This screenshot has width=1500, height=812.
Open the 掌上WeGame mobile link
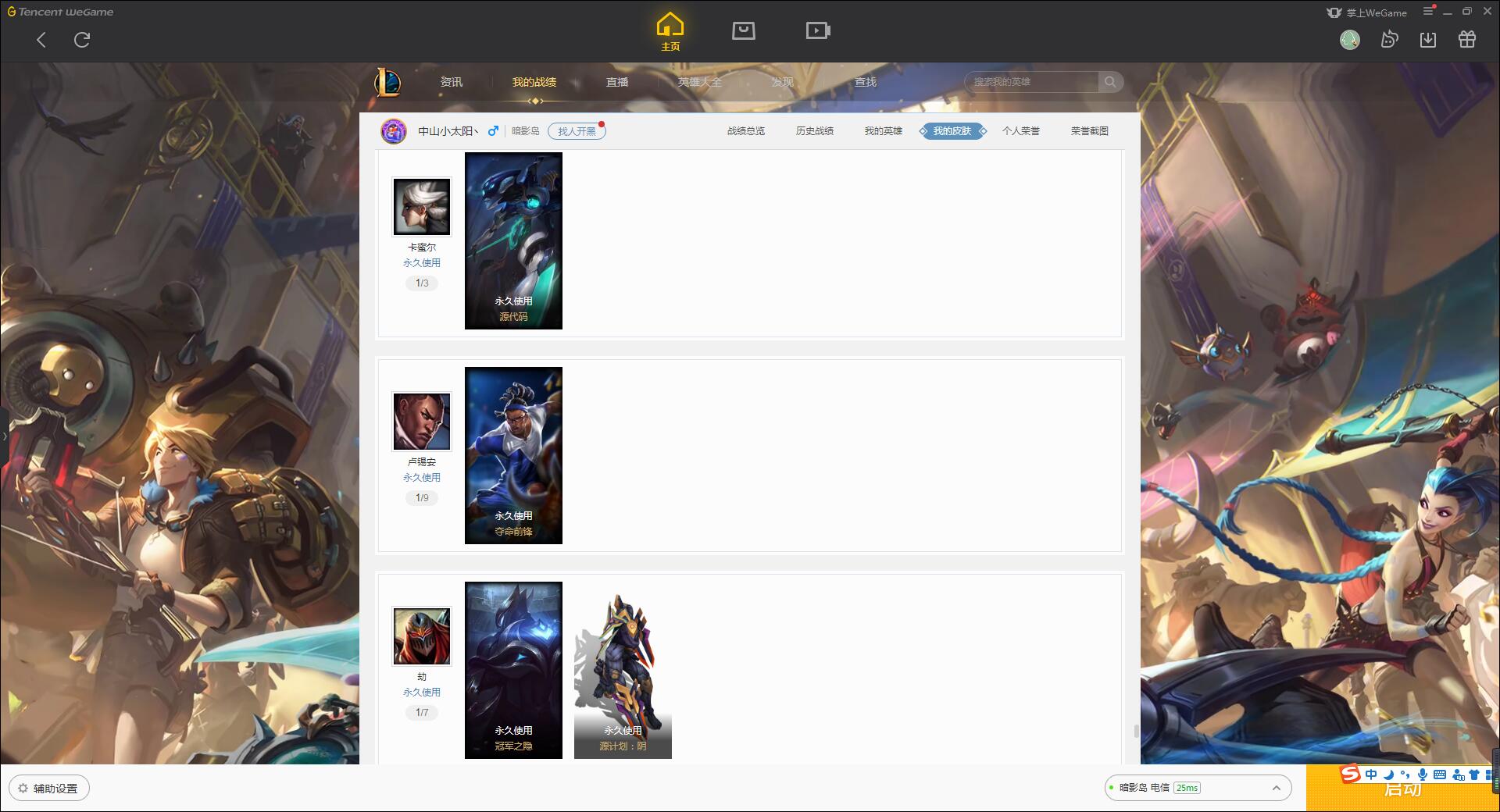(x=1366, y=12)
